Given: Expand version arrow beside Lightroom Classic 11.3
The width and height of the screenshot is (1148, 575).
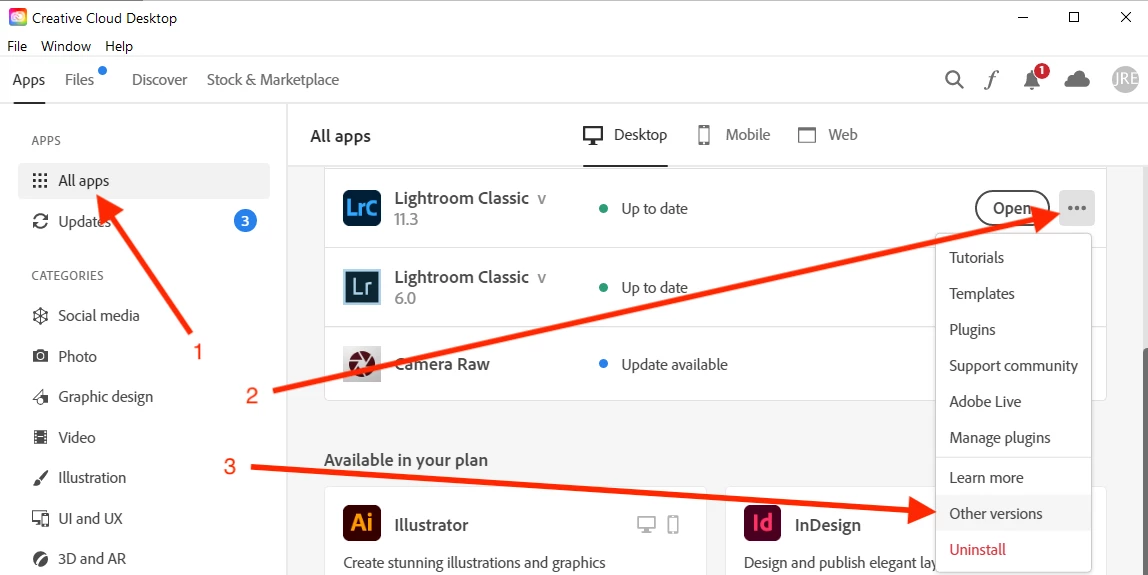Looking at the screenshot, I should click(542, 199).
